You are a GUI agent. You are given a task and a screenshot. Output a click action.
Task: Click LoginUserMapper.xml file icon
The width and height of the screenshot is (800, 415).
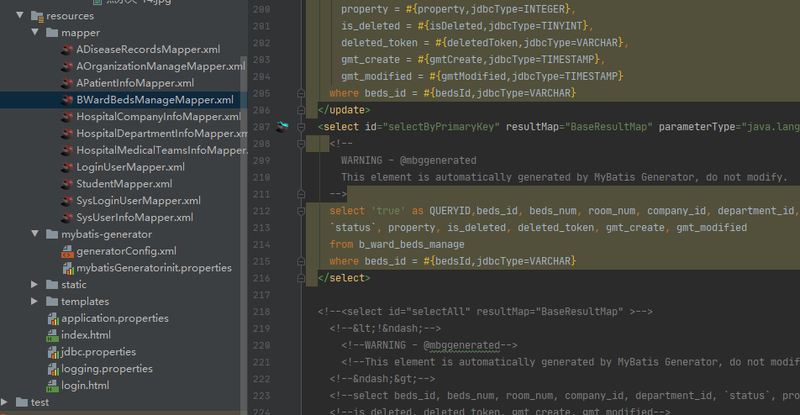pos(67,167)
